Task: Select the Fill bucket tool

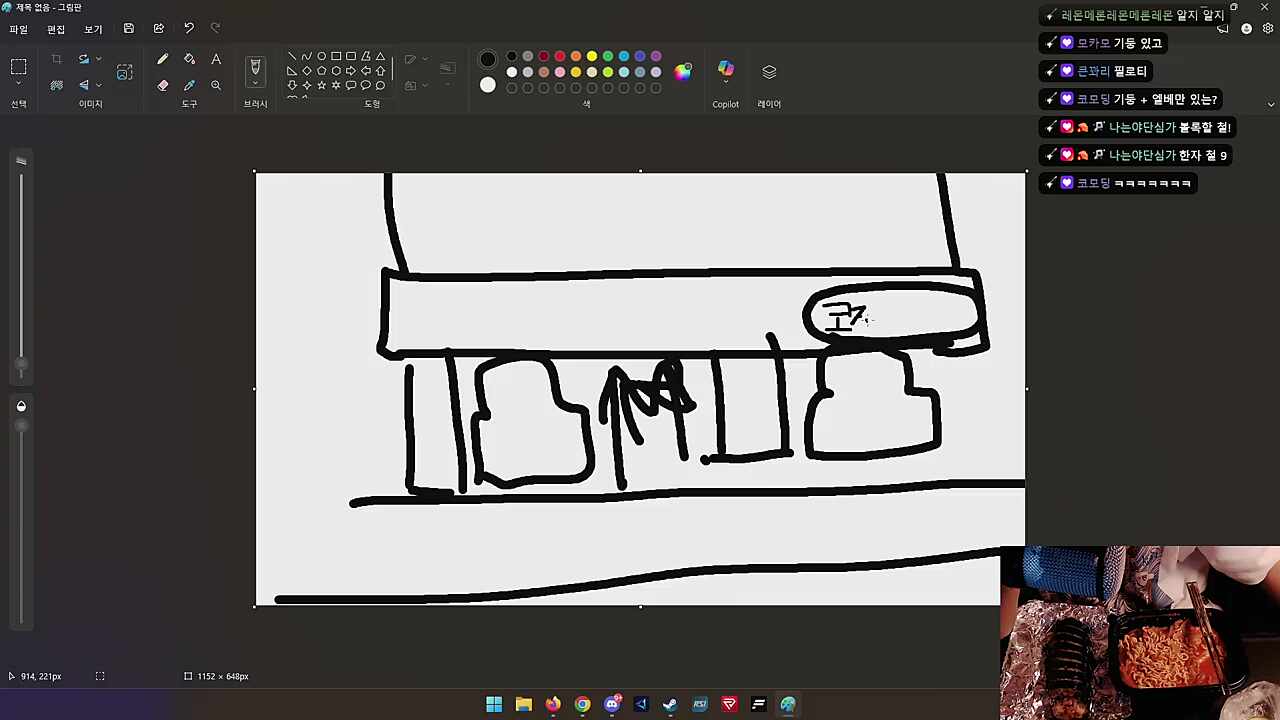Action: point(189,60)
